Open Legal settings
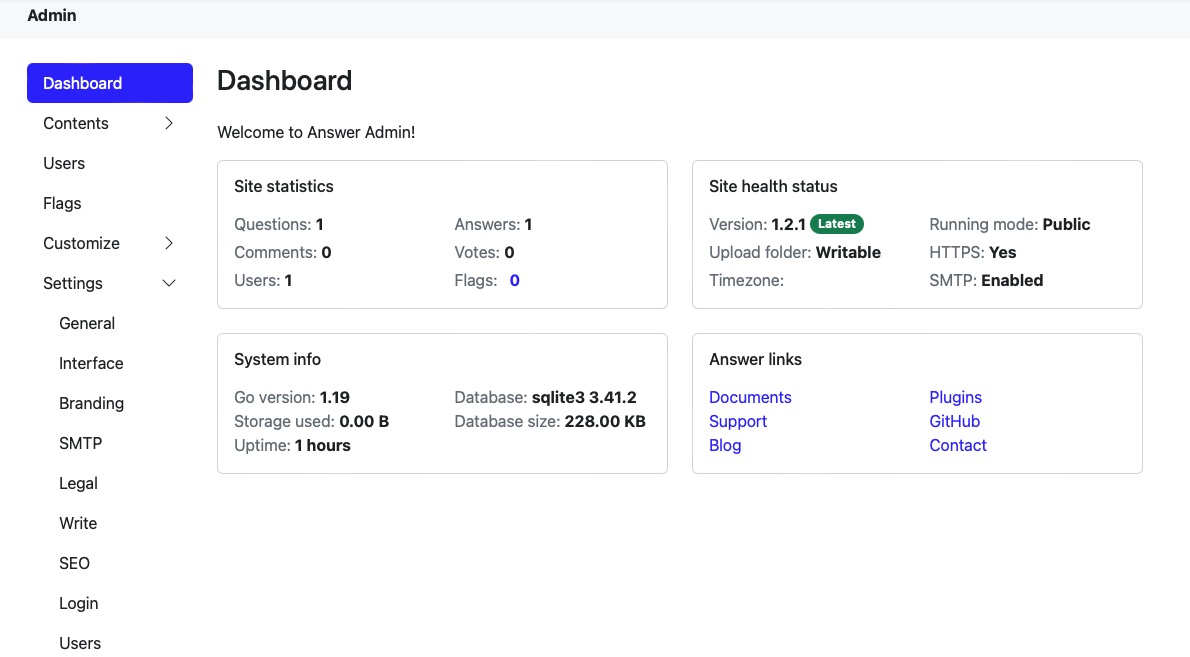The width and height of the screenshot is (1190, 657). pos(78,483)
